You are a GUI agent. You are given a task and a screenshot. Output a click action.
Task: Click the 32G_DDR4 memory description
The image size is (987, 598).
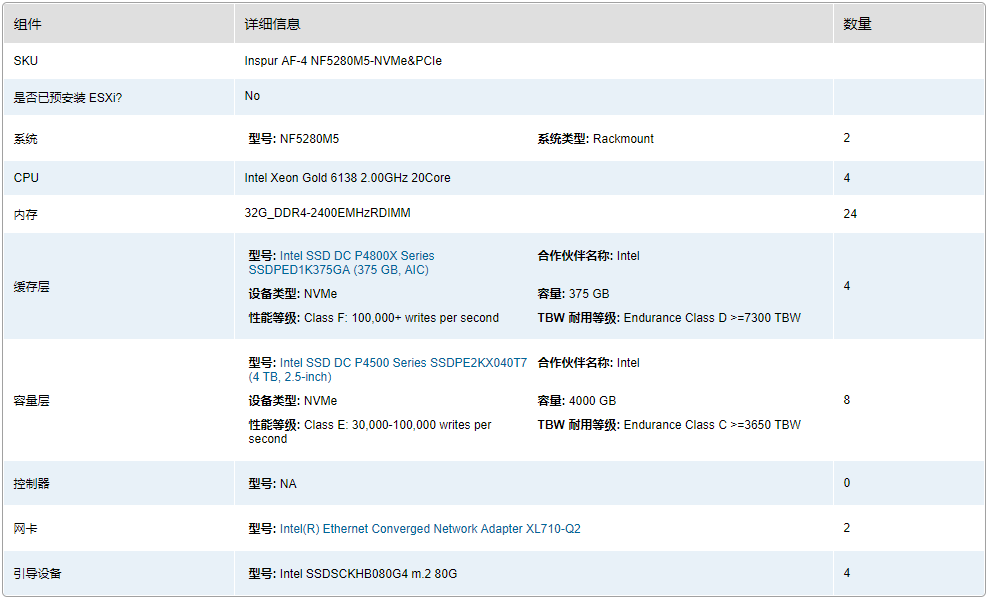click(x=327, y=213)
